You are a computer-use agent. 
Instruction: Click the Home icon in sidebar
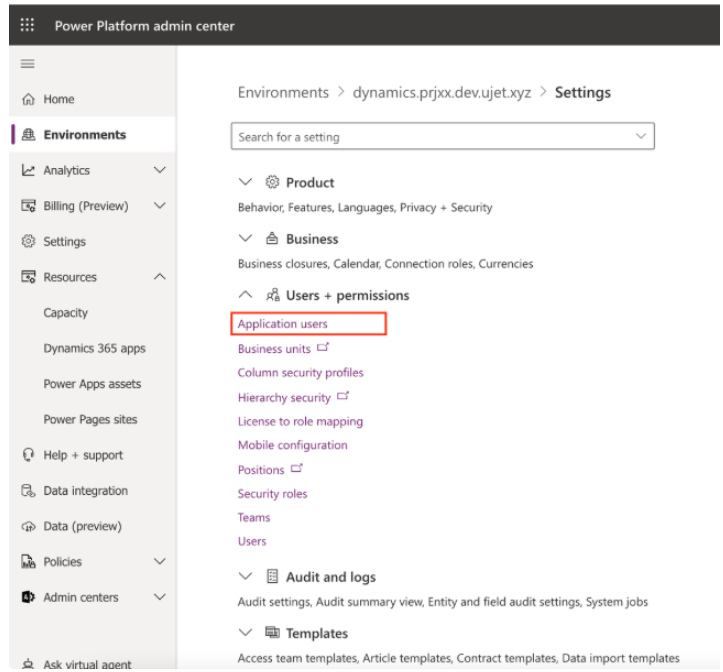click(28, 99)
